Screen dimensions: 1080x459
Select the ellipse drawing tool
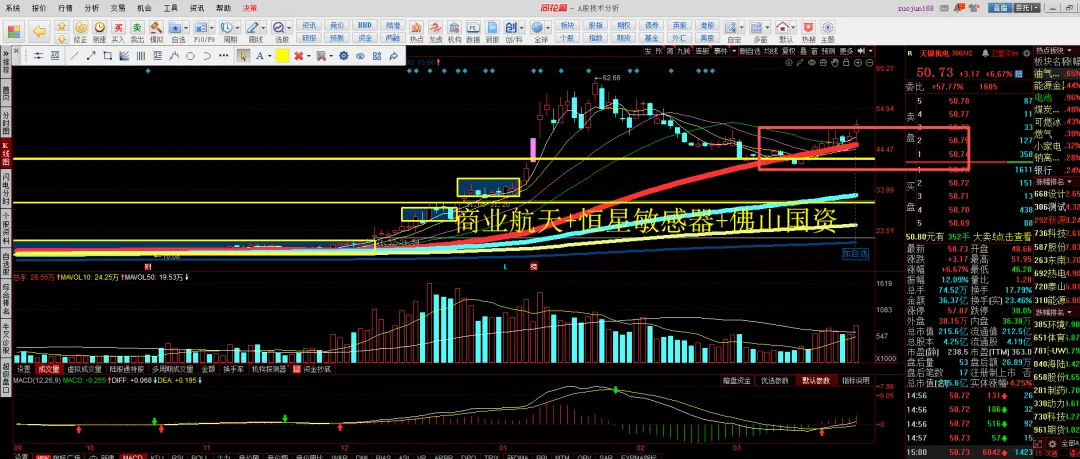point(190,56)
